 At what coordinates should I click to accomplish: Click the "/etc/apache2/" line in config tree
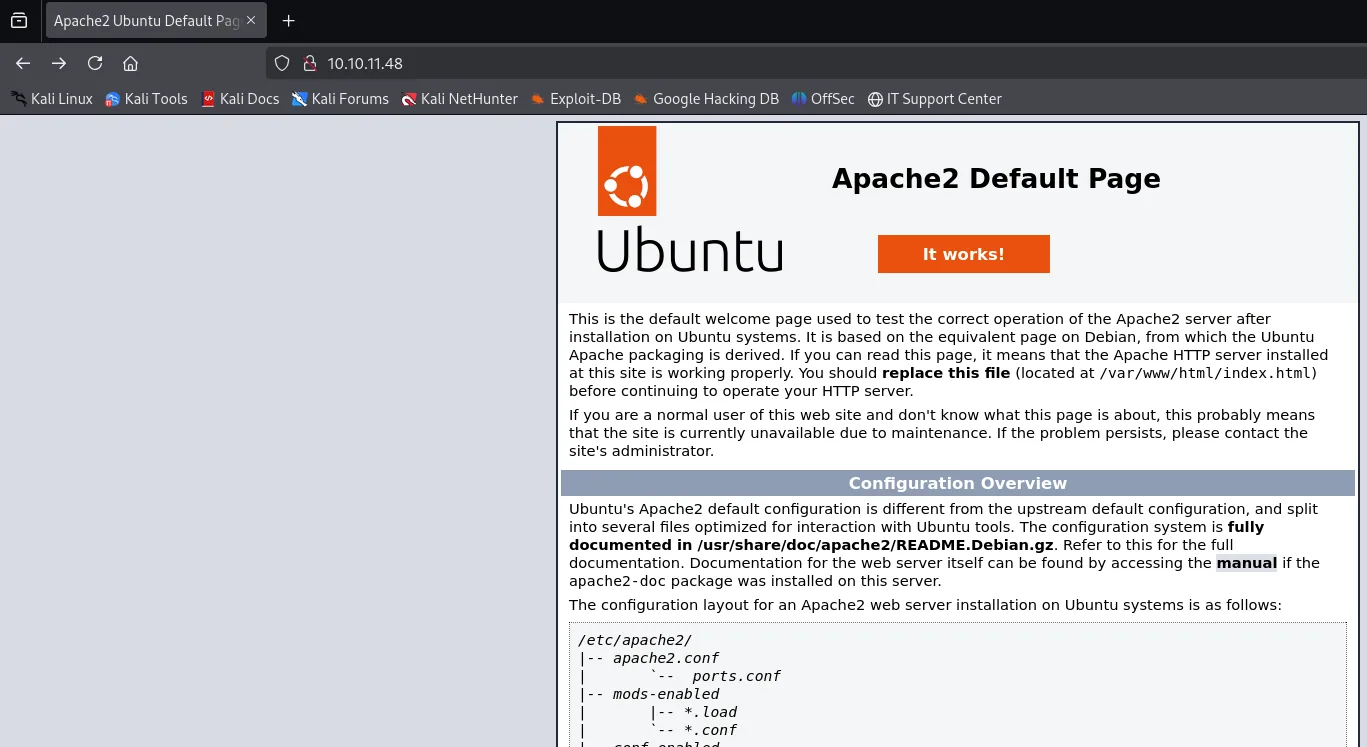[x=635, y=640]
